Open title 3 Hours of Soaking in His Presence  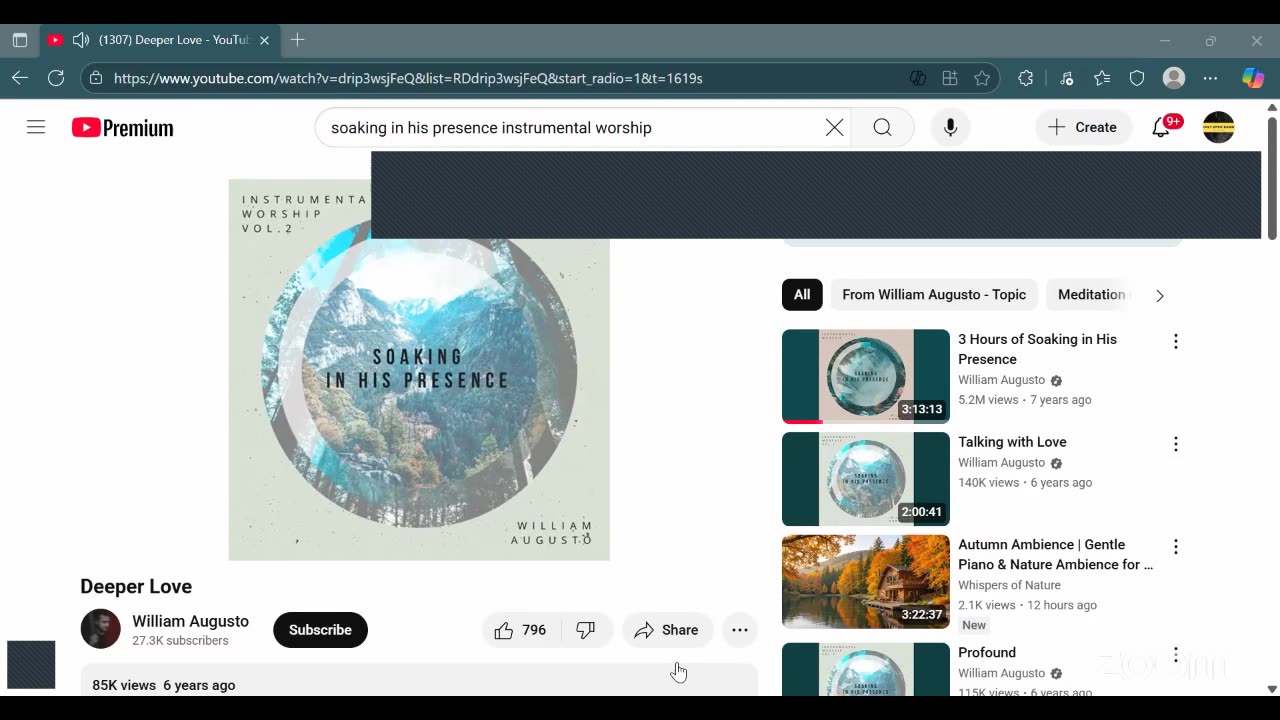pos(1037,349)
